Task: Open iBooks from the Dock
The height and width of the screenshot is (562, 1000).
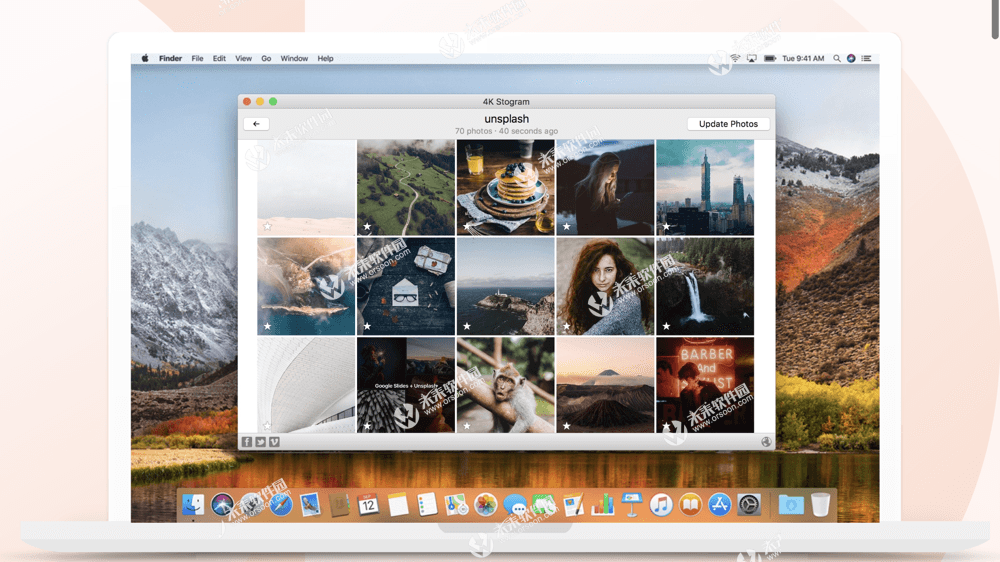Action: point(690,505)
